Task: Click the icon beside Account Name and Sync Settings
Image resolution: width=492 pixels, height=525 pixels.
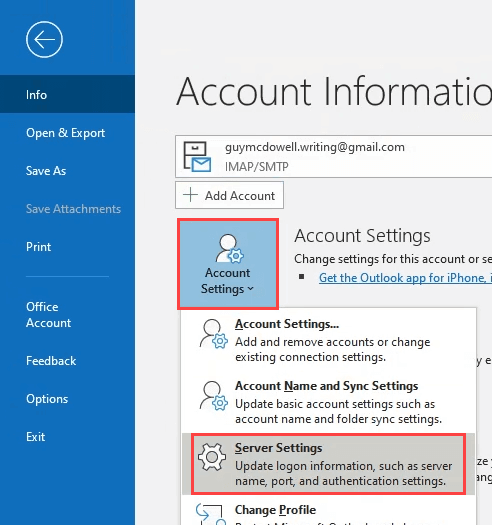Action: point(213,396)
